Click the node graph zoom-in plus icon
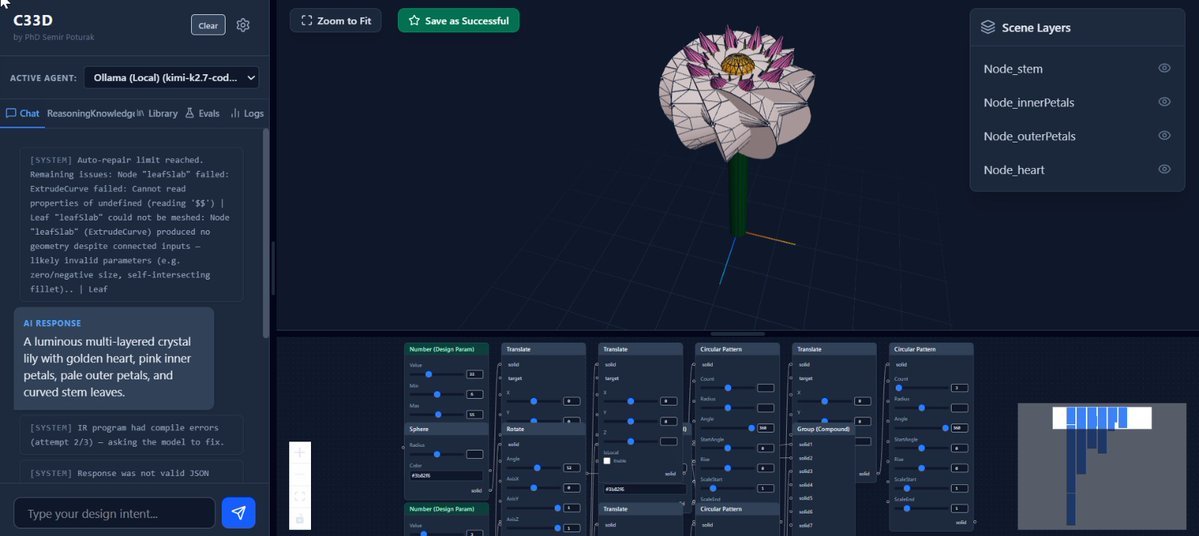This screenshot has height=536, width=1199. pyautogui.click(x=300, y=453)
